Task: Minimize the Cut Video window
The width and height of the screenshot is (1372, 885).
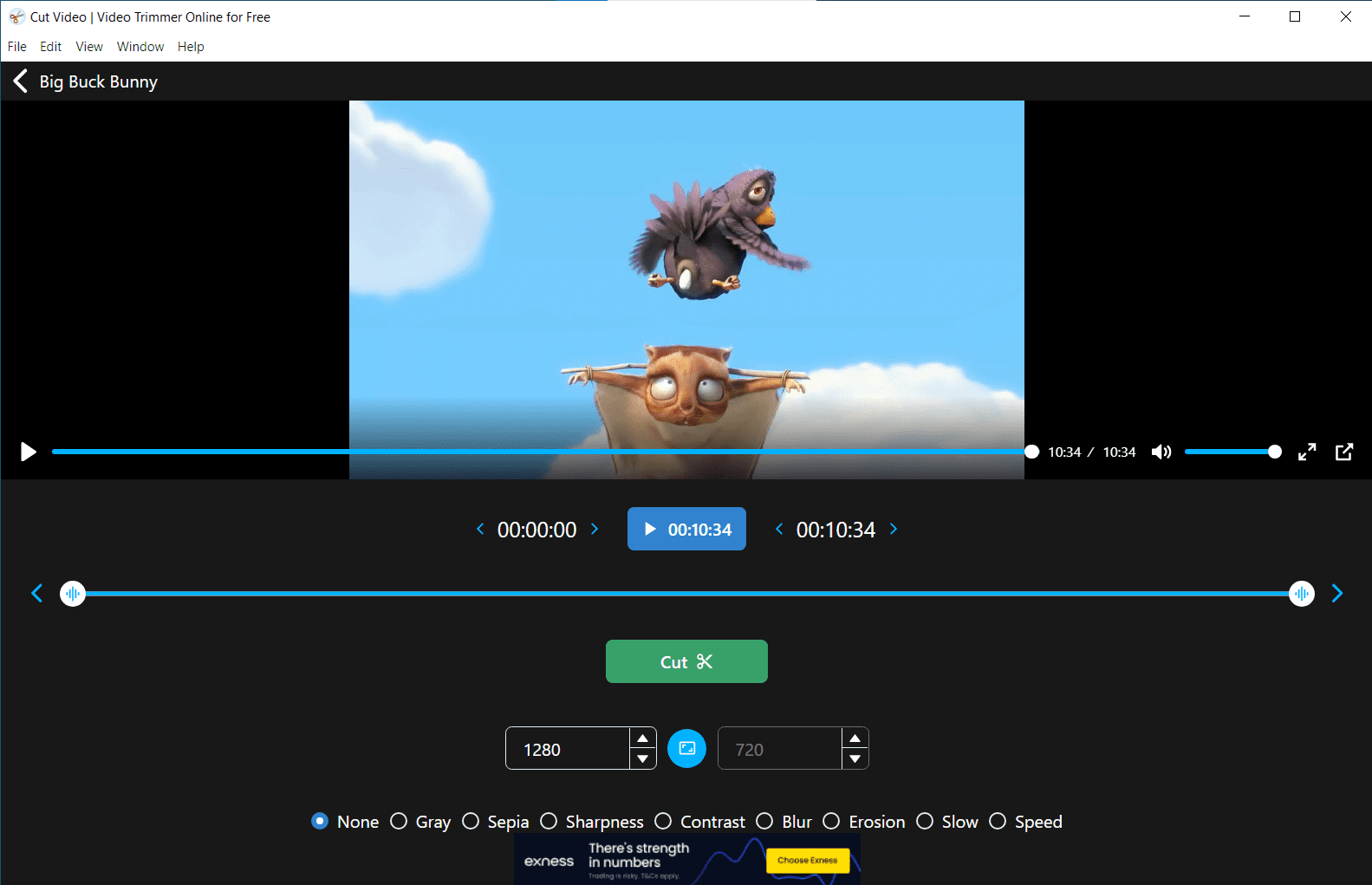Action: (x=1245, y=16)
